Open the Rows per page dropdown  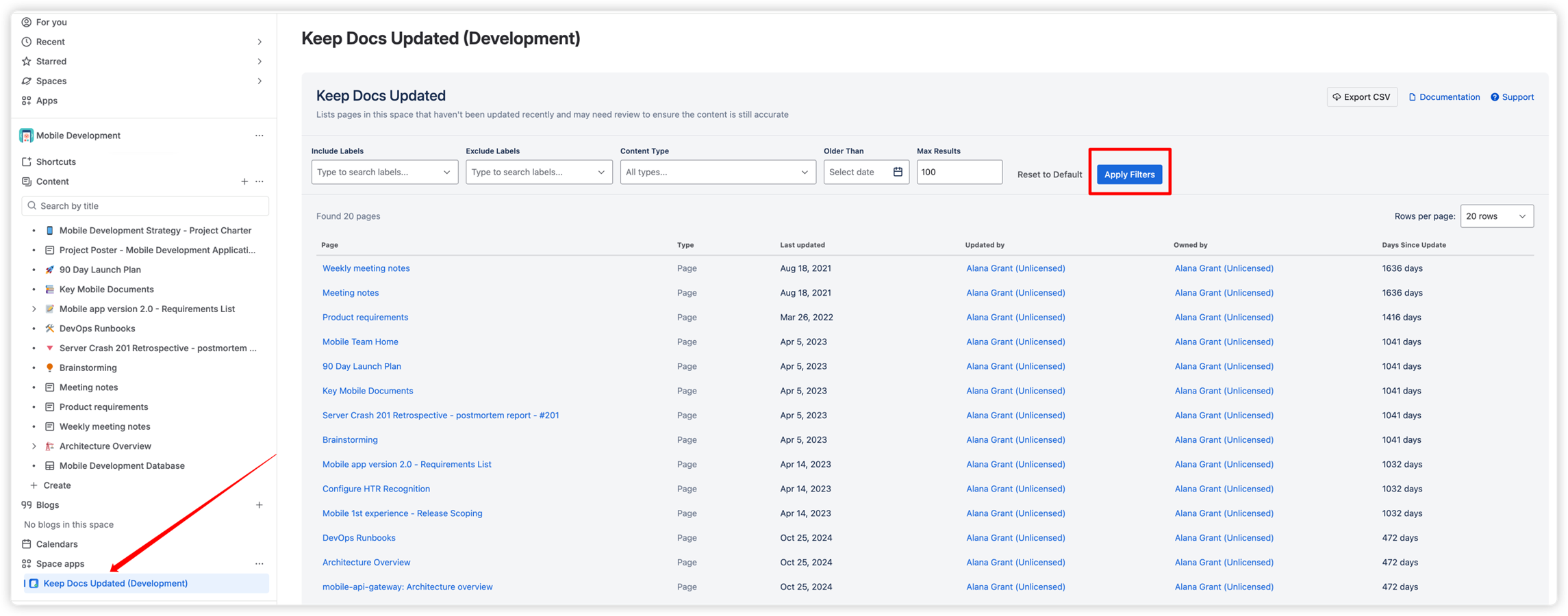click(1497, 216)
